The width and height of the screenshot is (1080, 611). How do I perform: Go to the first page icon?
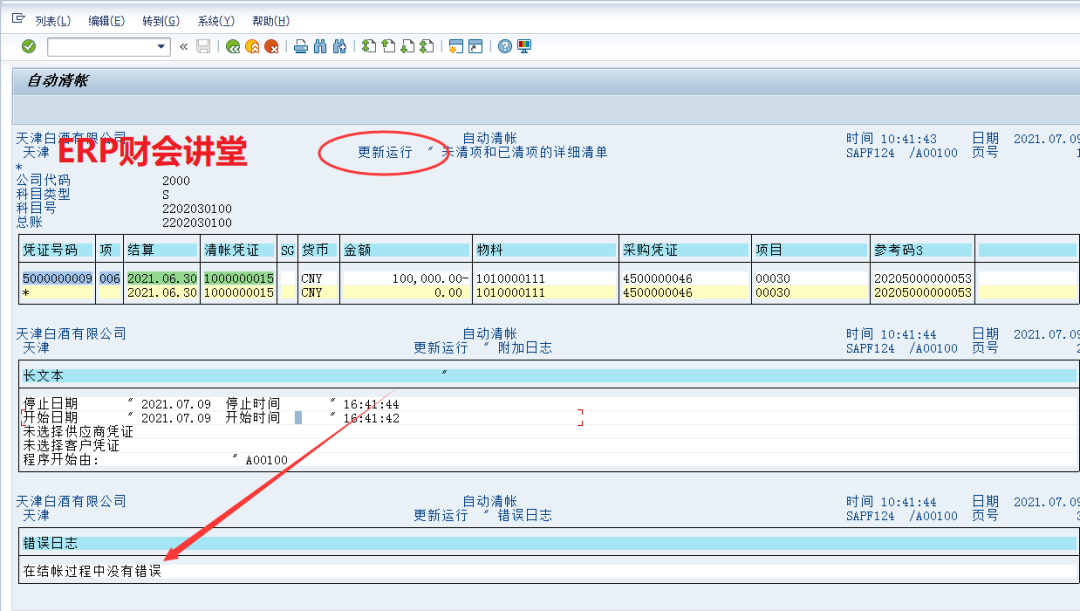point(368,46)
